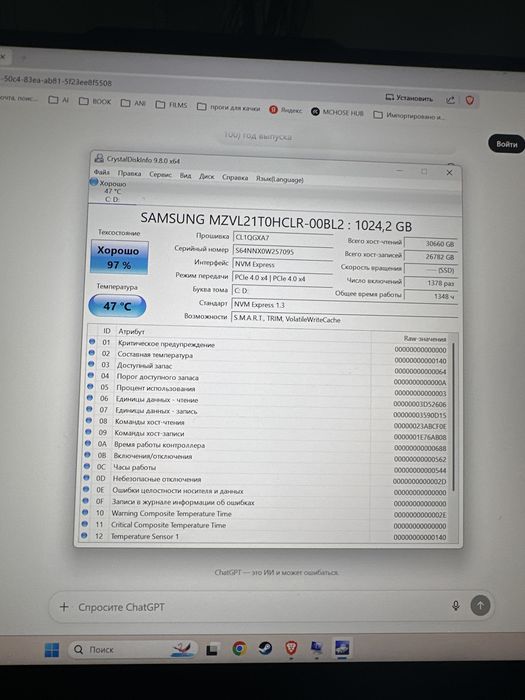525x700 pixels.
Task: Select row 06 Единицы данных - чтение
Action: pyautogui.click(x=268, y=401)
